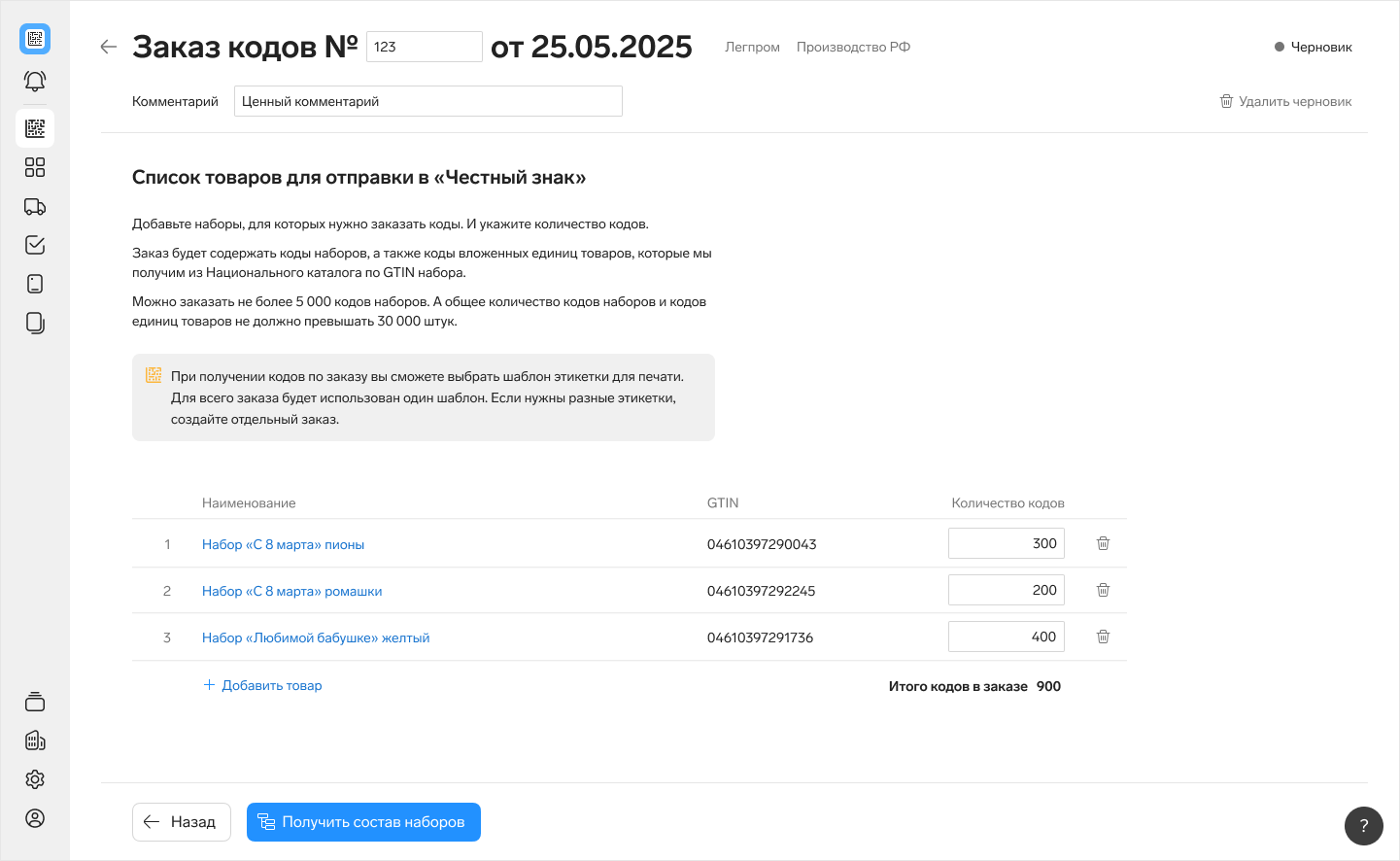Click the Комментарий text input field
Screen dimensions: 1400x861
tap(427, 101)
